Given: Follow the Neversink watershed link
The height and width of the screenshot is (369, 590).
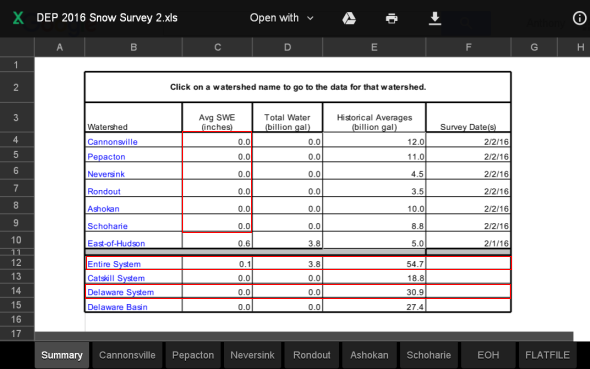Looking at the screenshot, I should coord(106,174).
